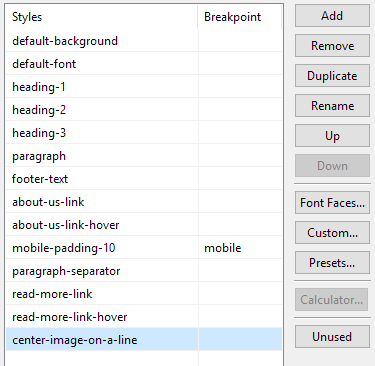Open the Font Faces dialog

click(x=332, y=203)
